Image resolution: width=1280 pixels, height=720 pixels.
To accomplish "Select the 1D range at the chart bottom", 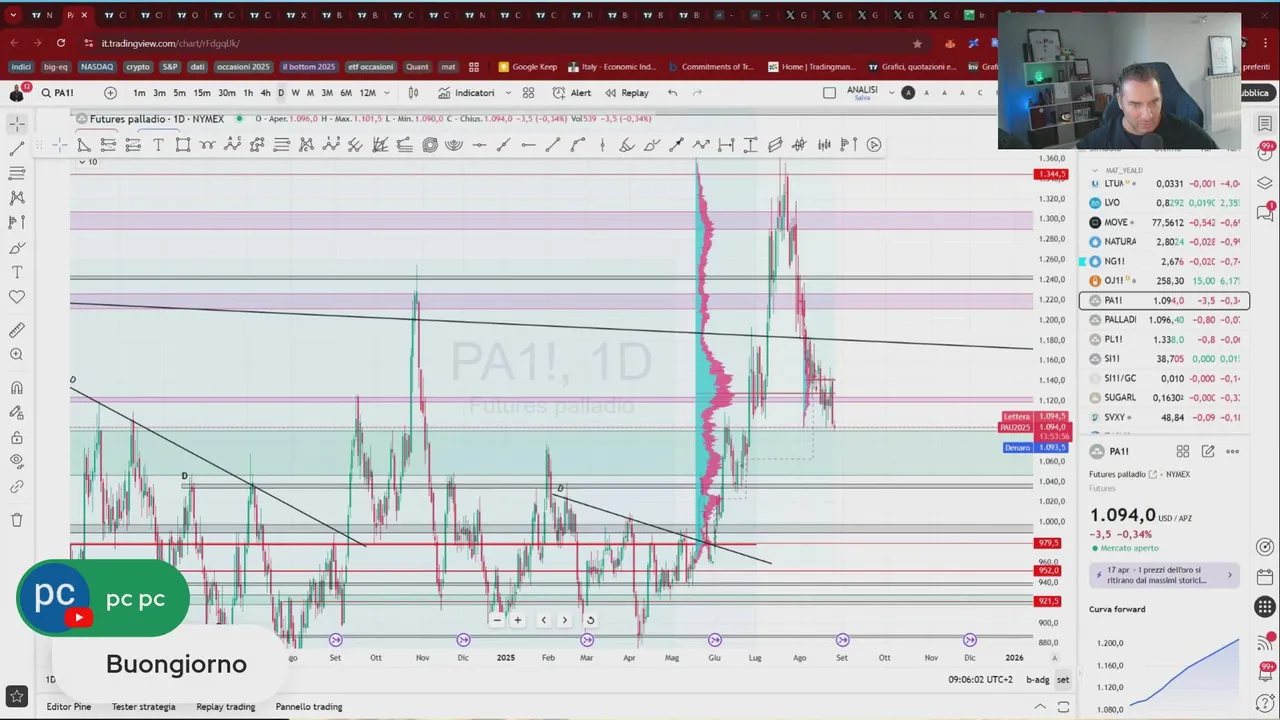I will coord(51,680).
